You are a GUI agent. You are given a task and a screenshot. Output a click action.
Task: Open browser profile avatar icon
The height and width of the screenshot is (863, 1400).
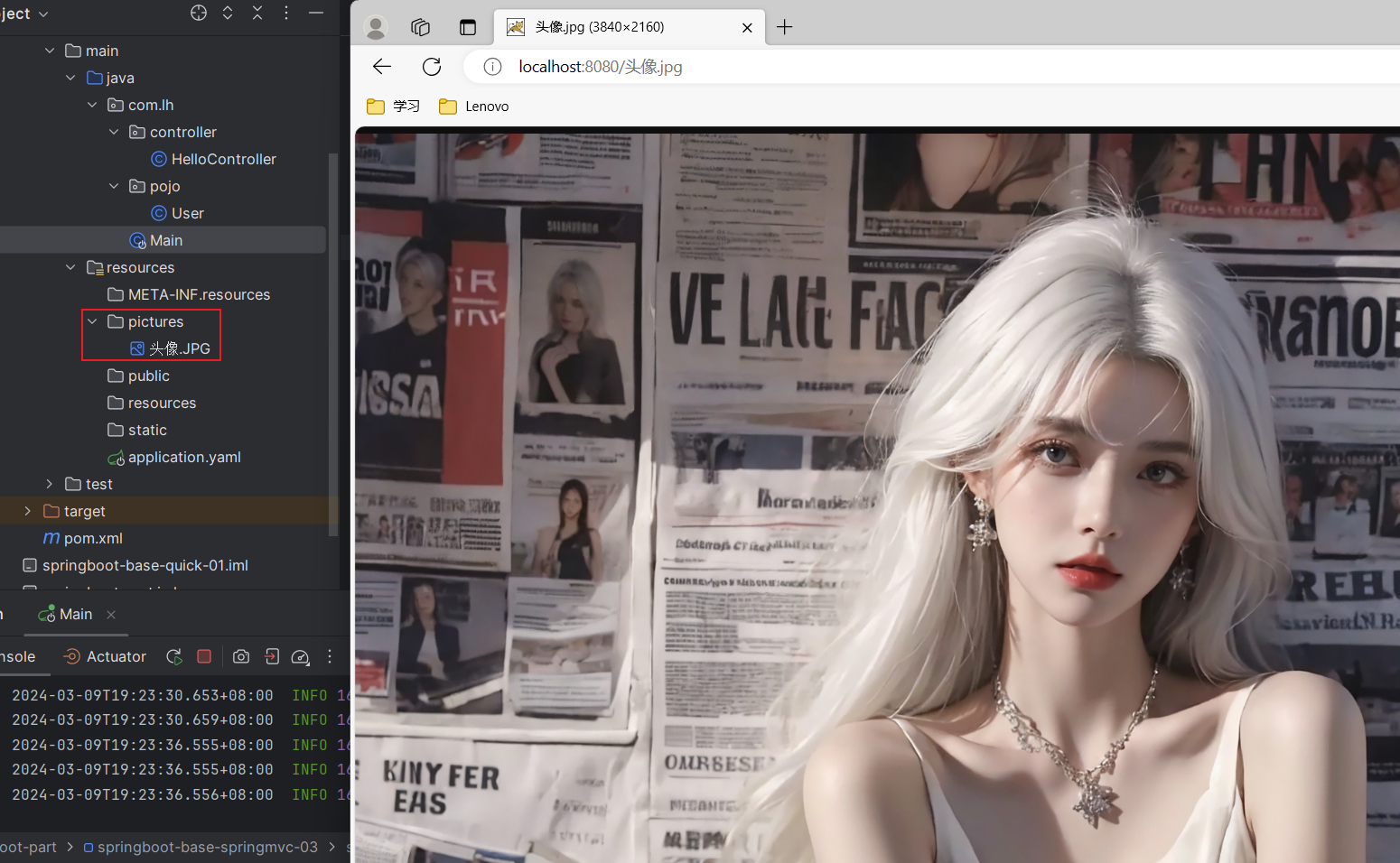click(x=376, y=28)
